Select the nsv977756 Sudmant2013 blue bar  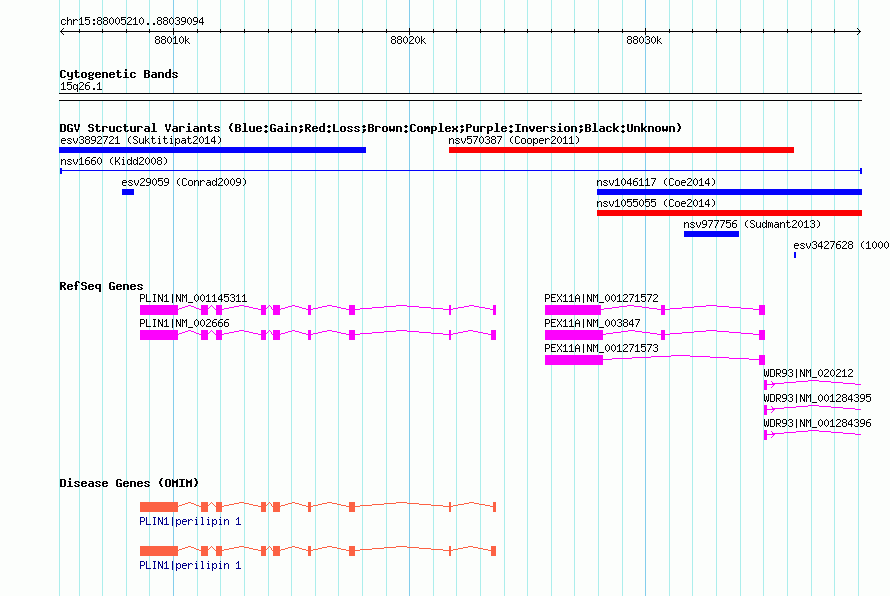[x=711, y=234]
